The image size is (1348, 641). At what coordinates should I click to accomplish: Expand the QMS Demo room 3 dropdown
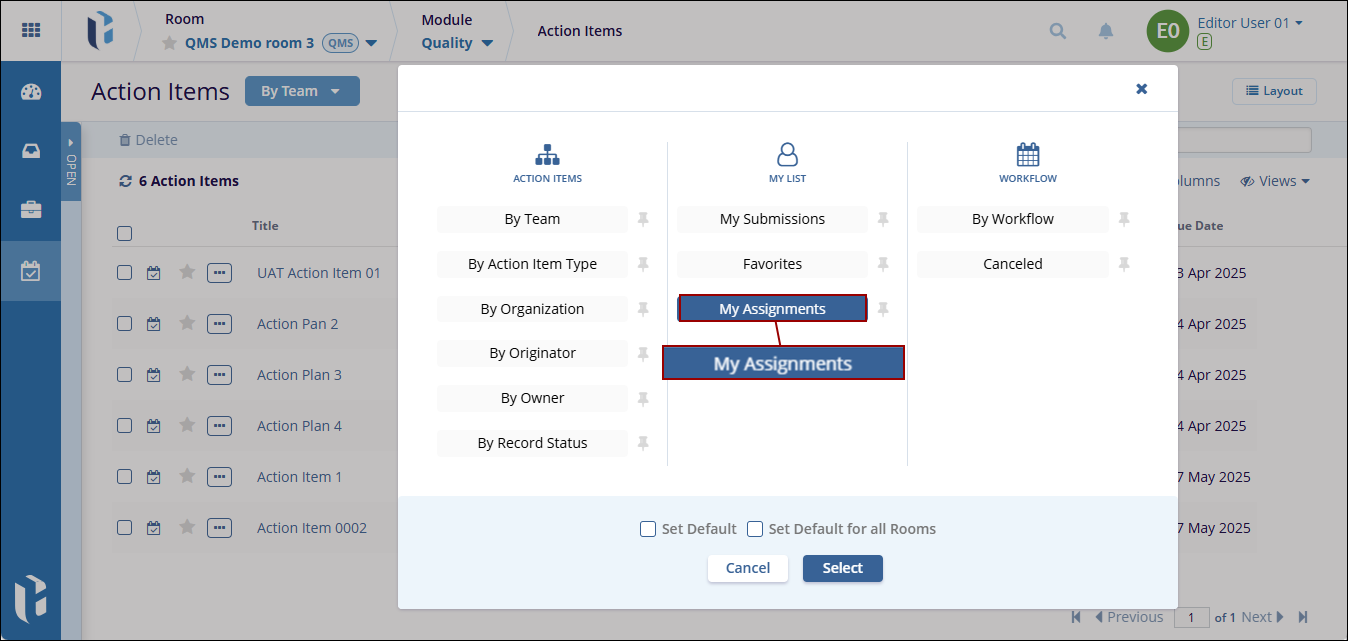[x=371, y=43]
